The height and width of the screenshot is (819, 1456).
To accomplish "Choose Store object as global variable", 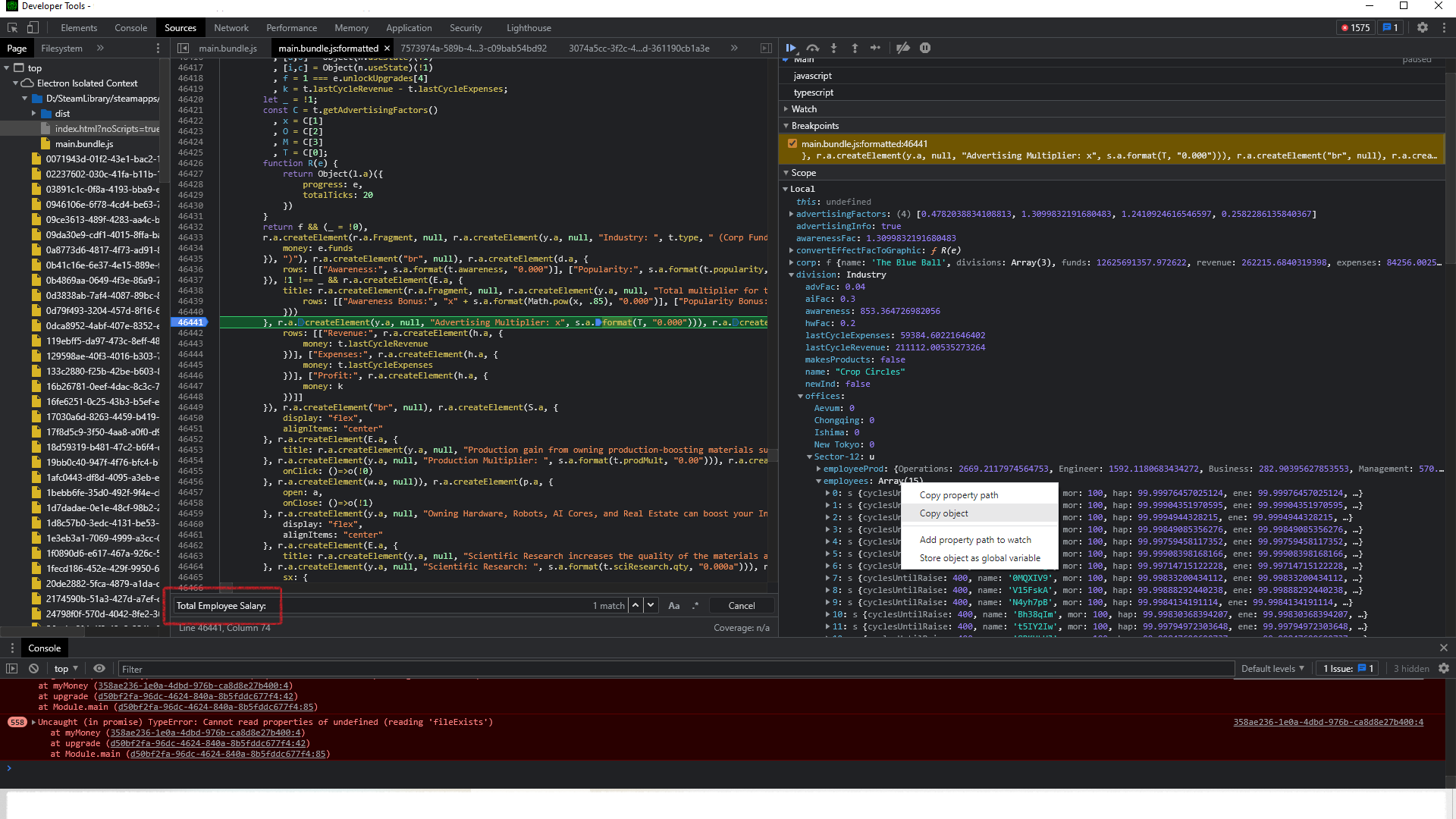I will (x=979, y=558).
